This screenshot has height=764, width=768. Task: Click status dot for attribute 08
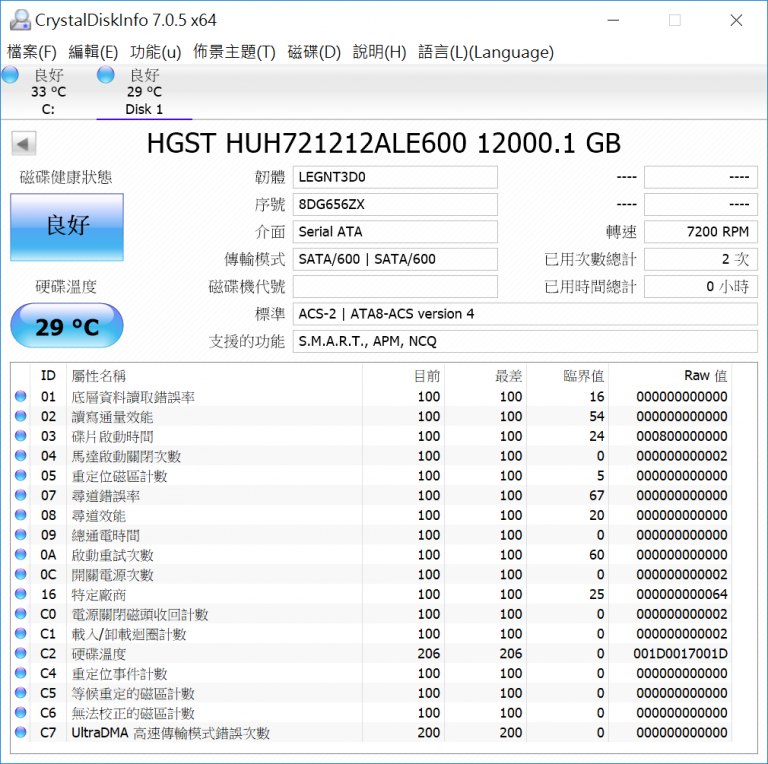[21, 515]
